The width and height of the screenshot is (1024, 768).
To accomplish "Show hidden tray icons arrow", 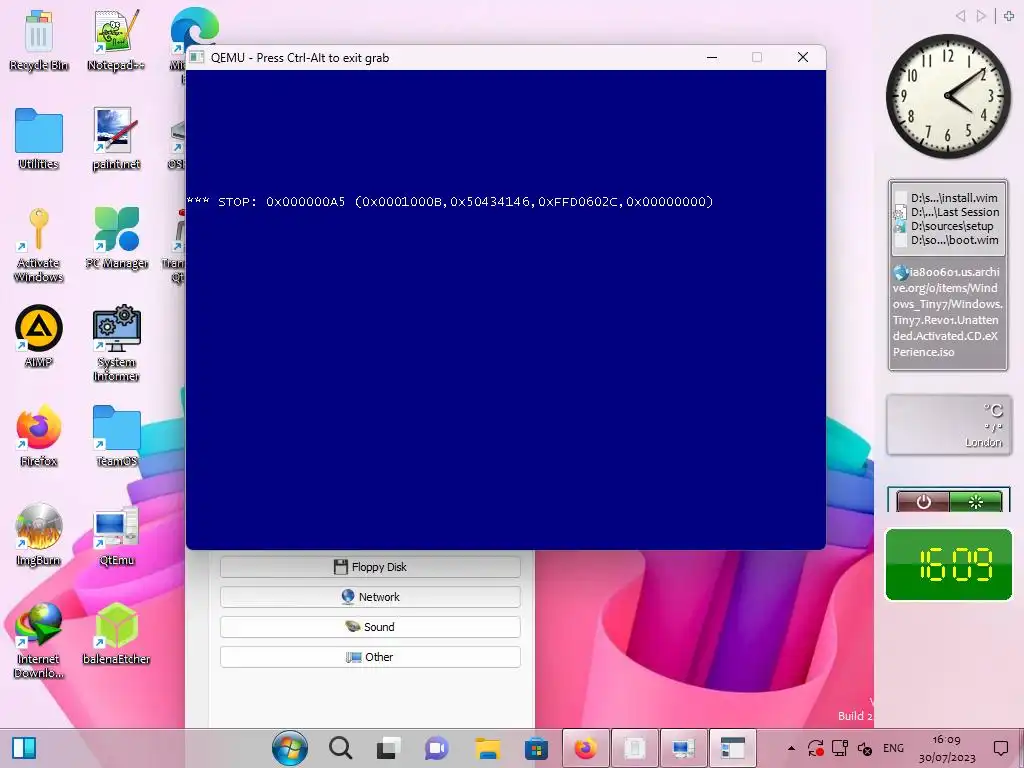I will (x=791, y=748).
